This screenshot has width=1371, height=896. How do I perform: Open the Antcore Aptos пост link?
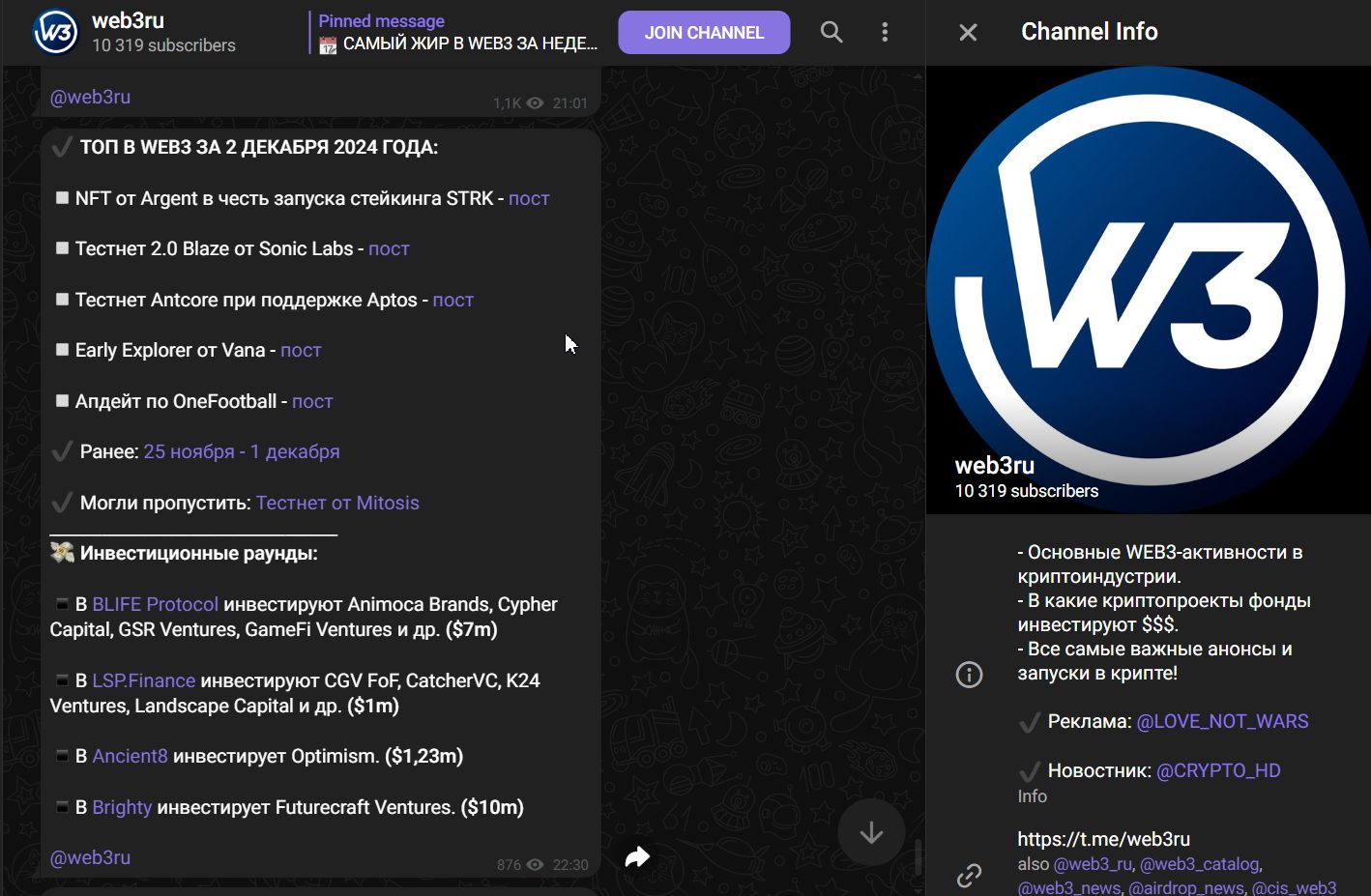tap(453, 300)
